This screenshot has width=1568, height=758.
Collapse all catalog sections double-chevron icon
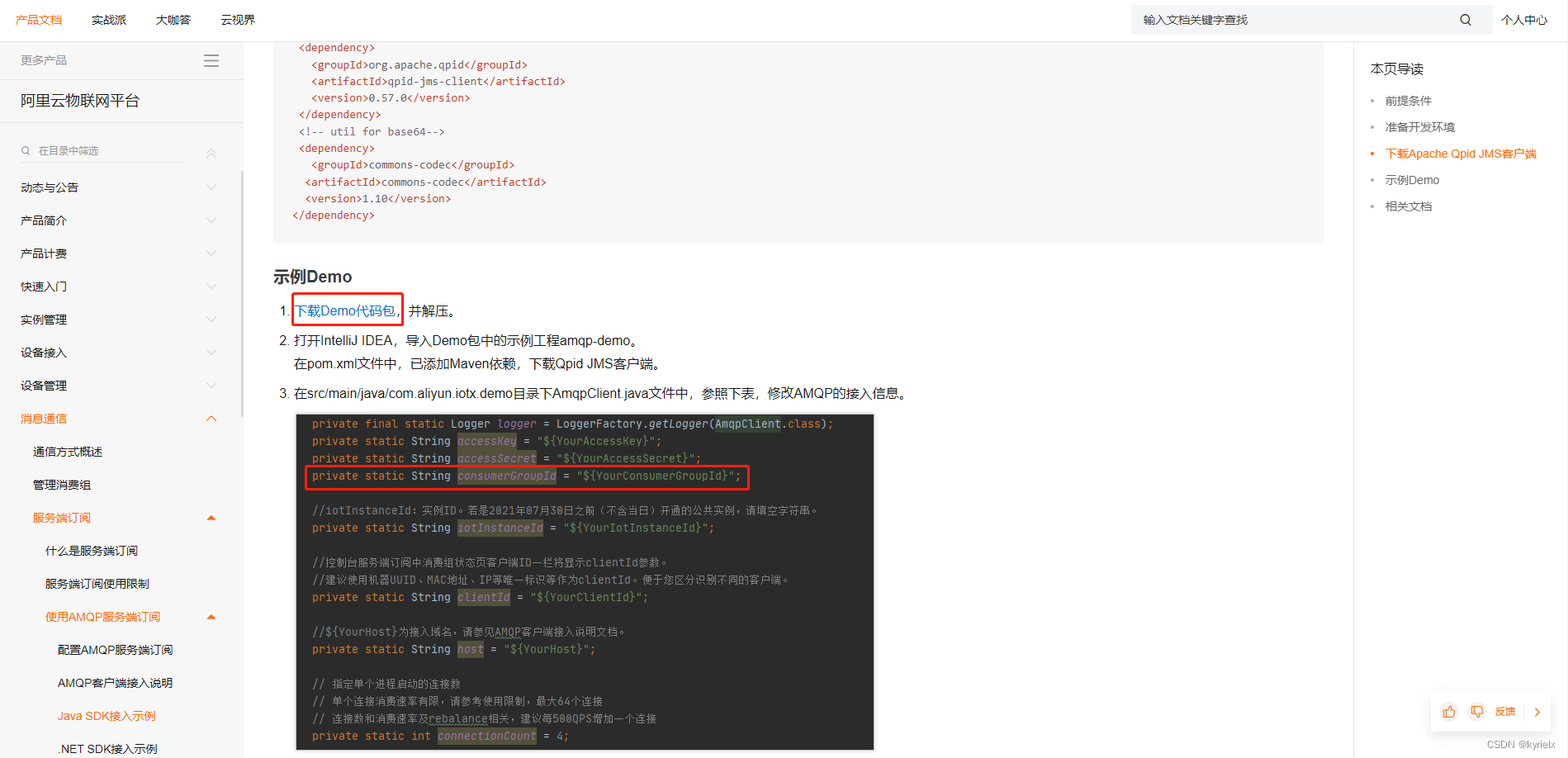point(211,153)
